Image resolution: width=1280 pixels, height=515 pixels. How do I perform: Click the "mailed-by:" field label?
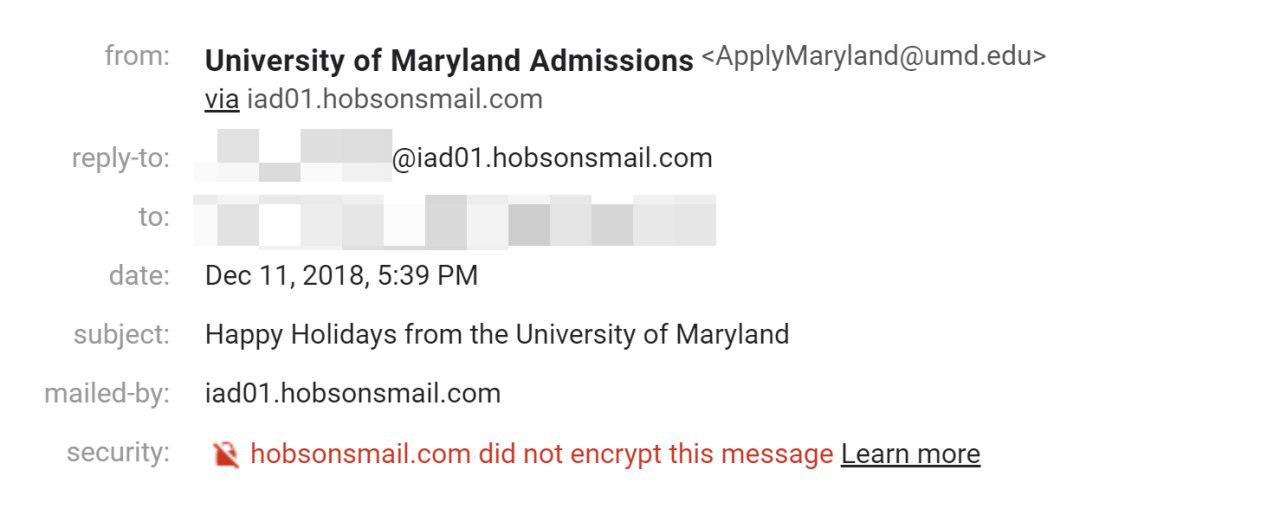click(x=107, y=393)
